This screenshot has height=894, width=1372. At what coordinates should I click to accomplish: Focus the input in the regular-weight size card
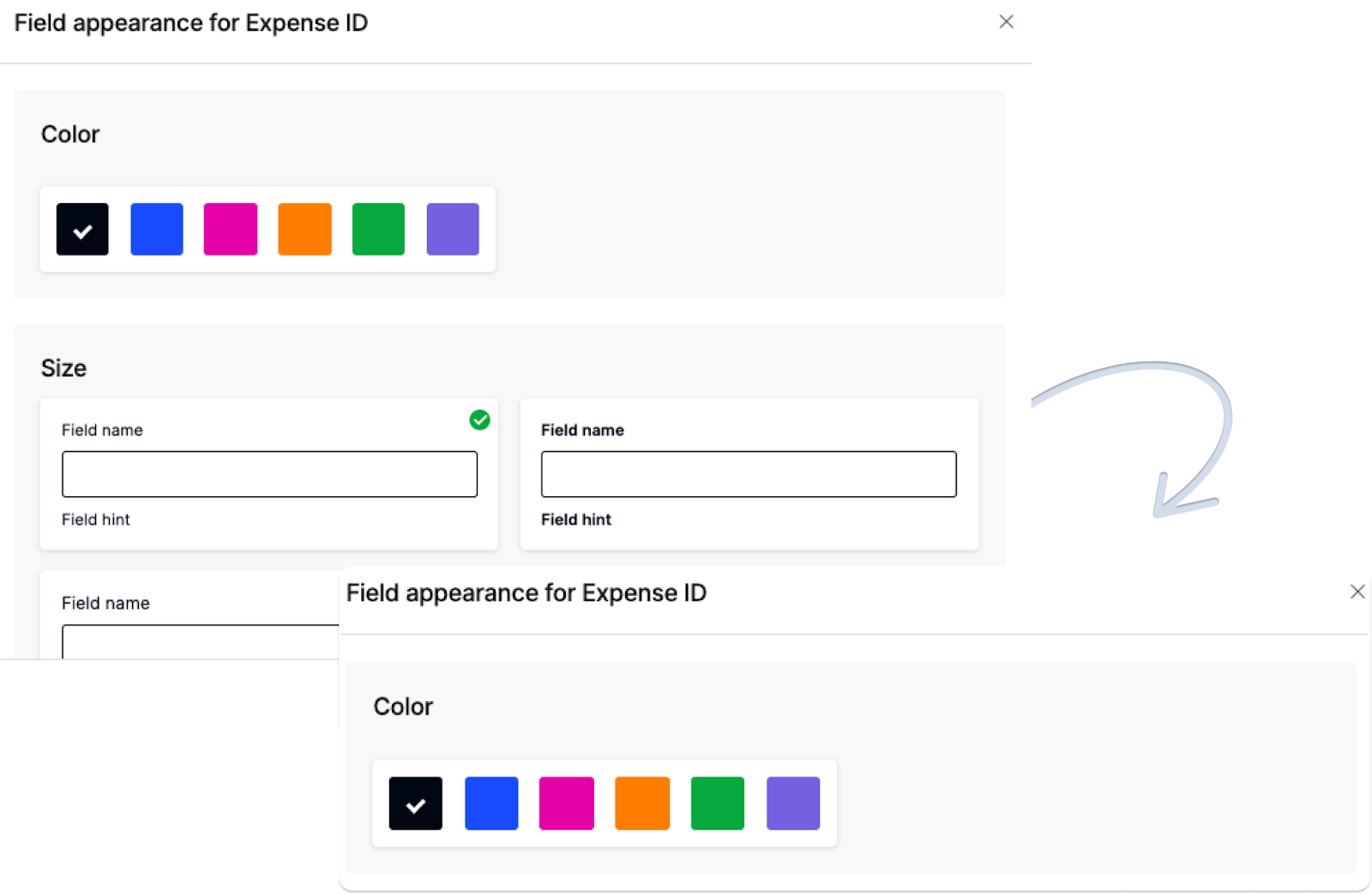pyautogui.click(x=269, y=474)
